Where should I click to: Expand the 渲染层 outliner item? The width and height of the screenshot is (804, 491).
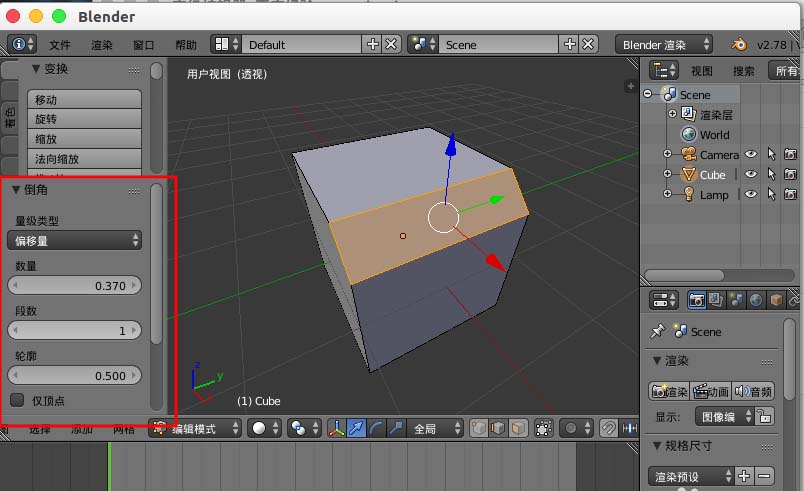click(672, 114)
